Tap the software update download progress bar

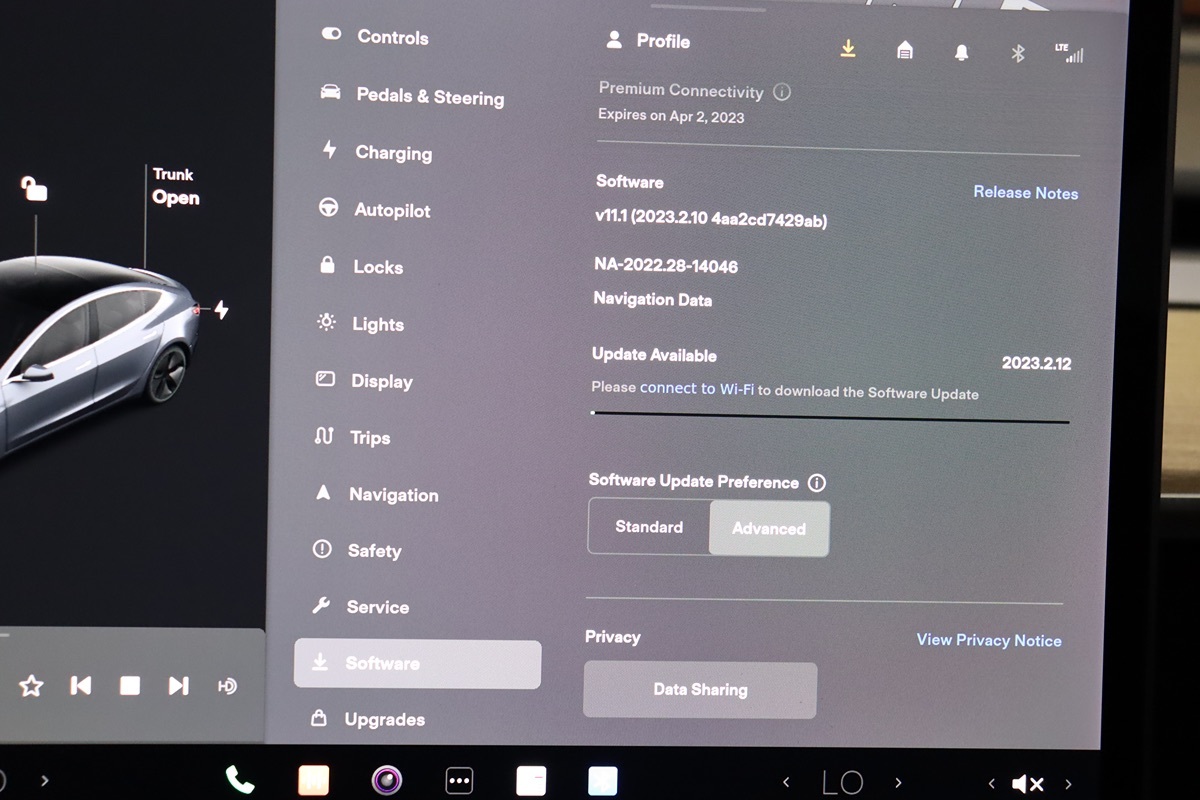coord(830,417)
